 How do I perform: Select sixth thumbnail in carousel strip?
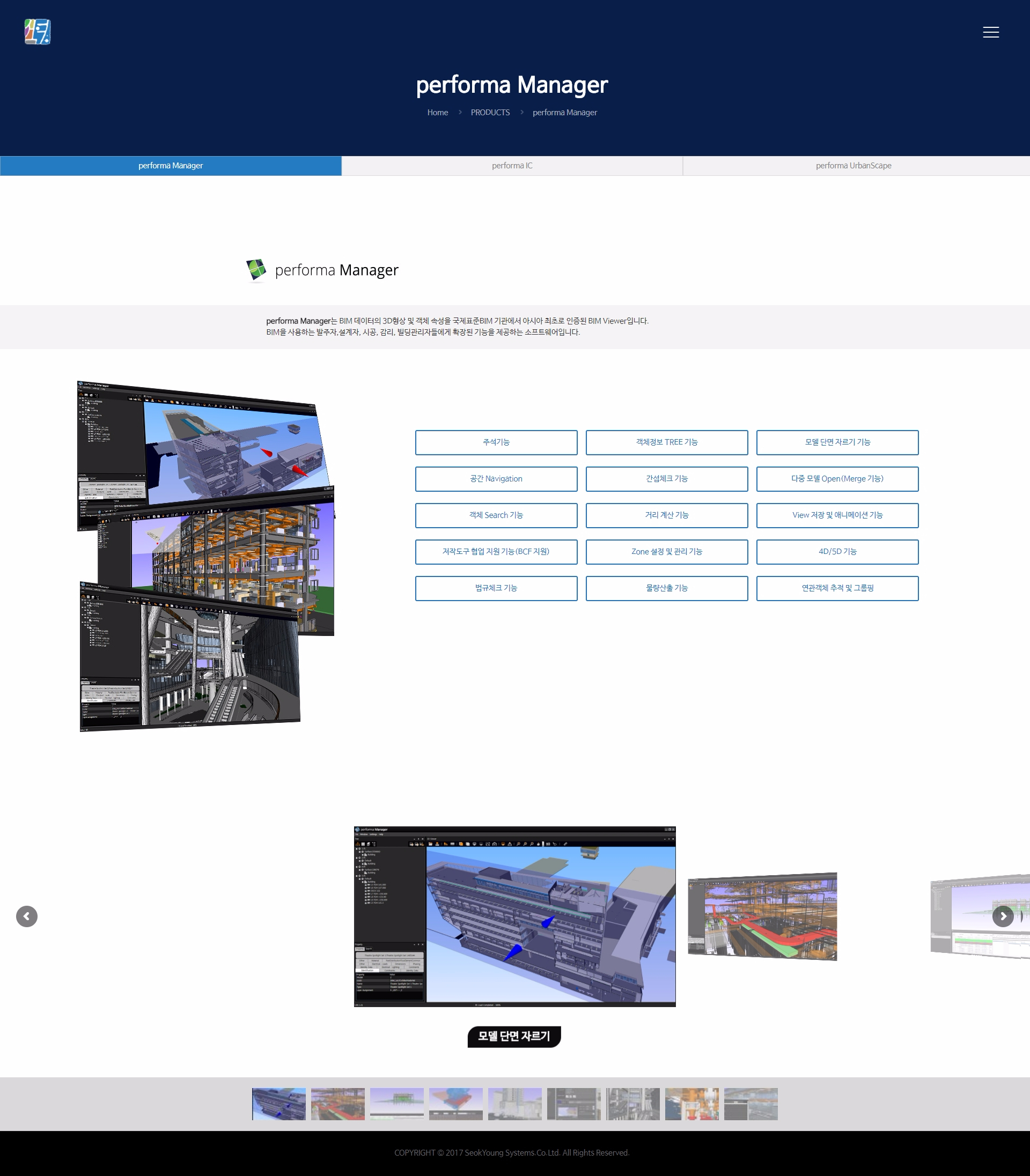tap(573, 1104)
